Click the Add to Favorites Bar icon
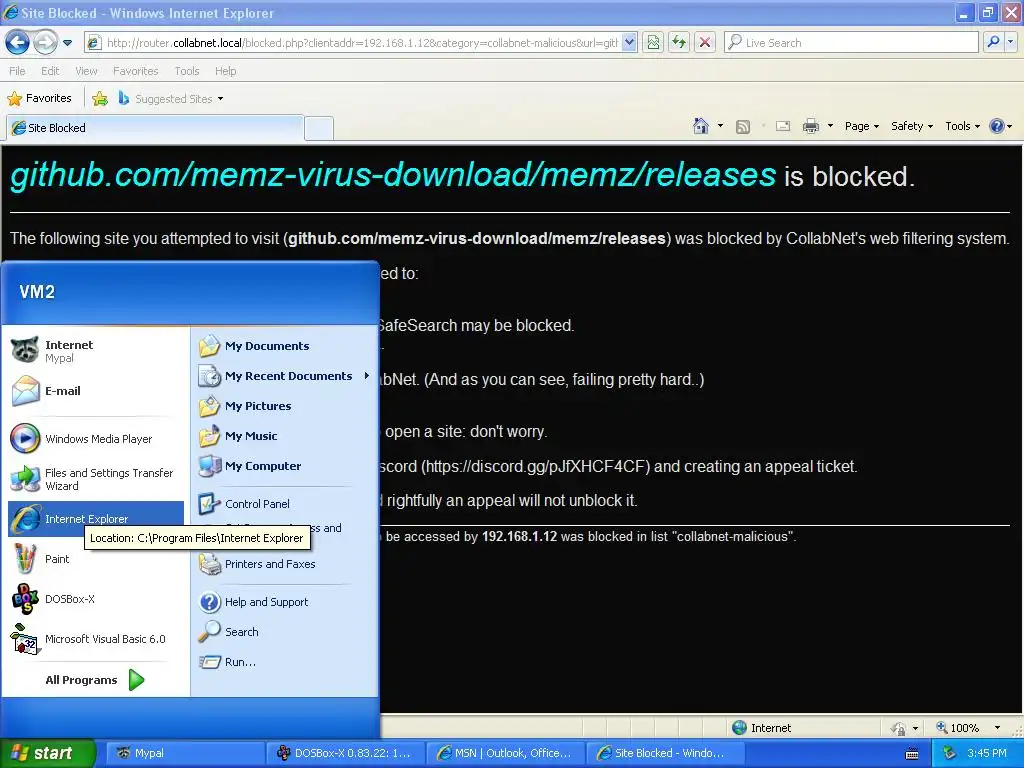The width and height of the screenshot is (1024, 768). tap(100, 99)
